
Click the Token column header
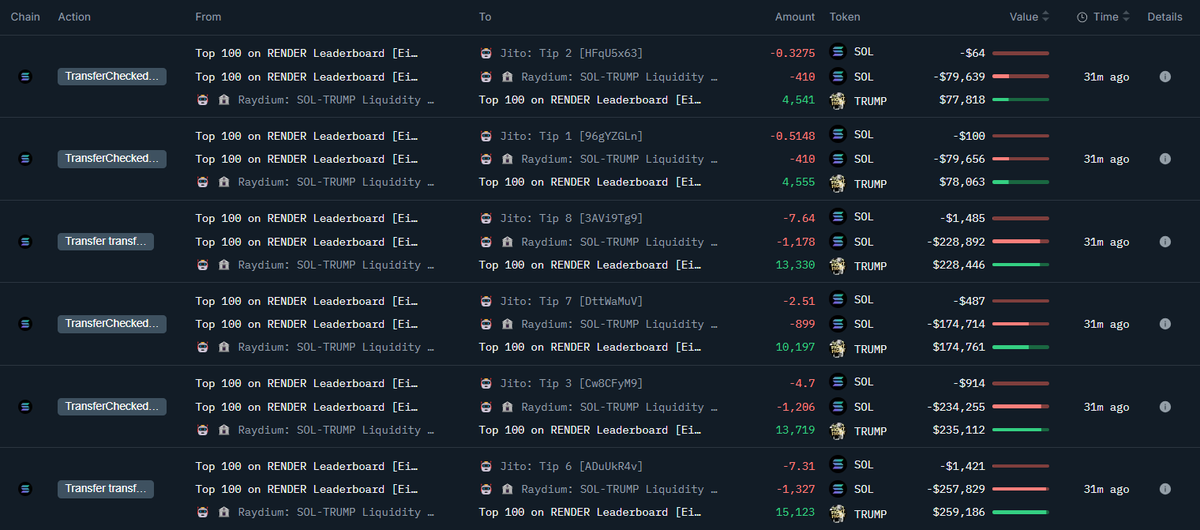[x=845, y=17]
